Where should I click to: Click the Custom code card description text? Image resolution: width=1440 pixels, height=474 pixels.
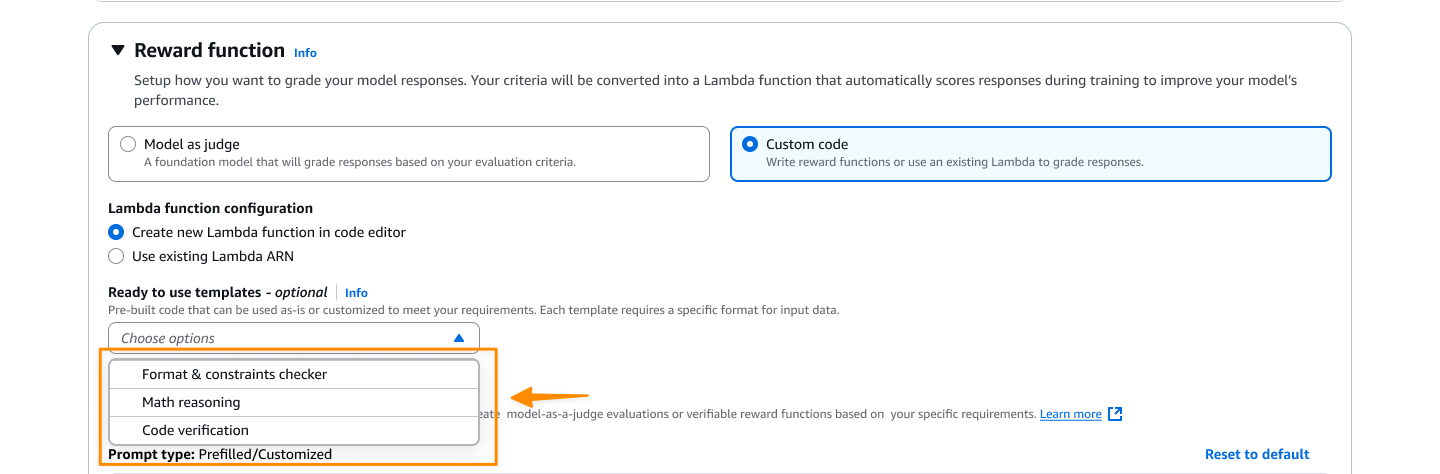[x=954, y=162]
